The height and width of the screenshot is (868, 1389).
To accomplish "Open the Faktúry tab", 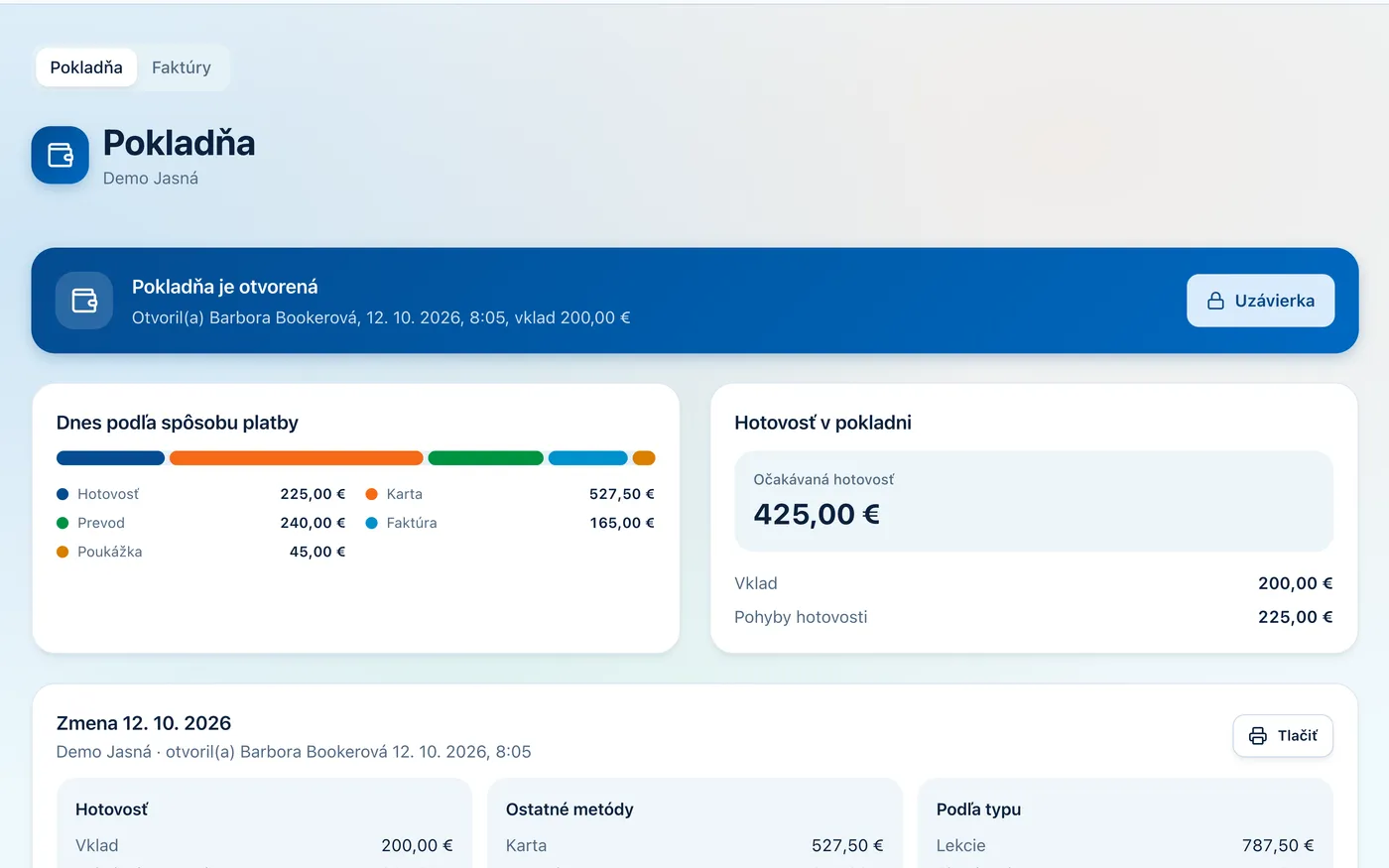I will [182, 67].
